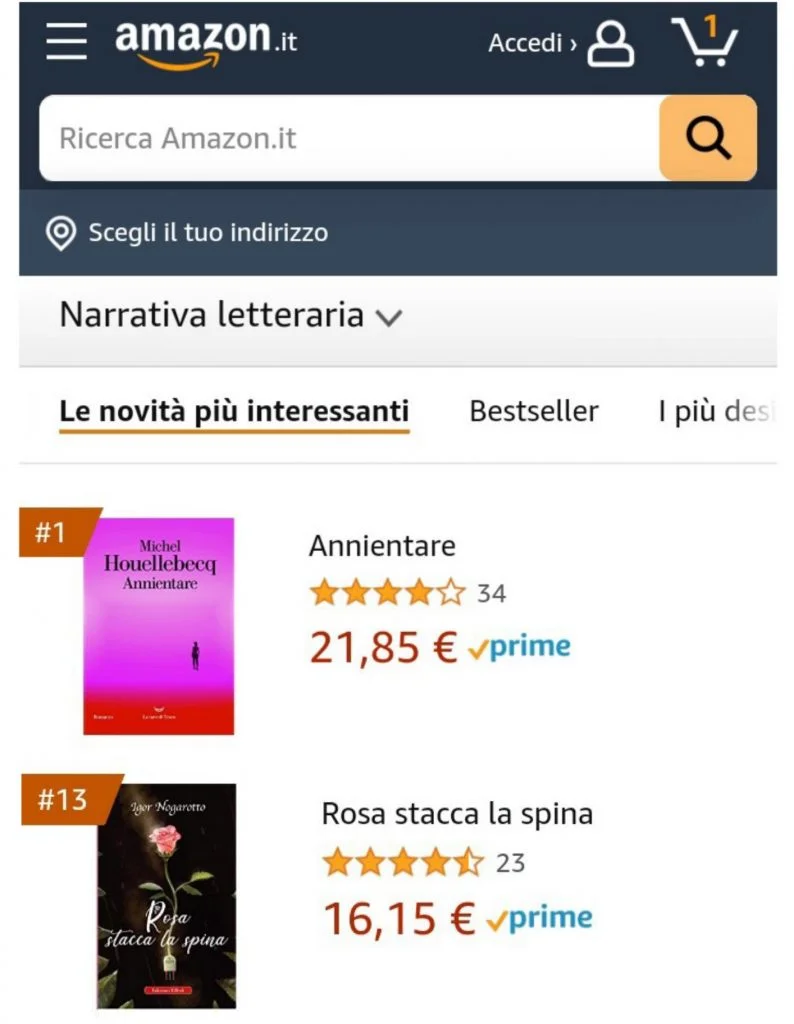The image size is (794, 1024).
Task: Click the location pin icon
Action: click(61, 233)
